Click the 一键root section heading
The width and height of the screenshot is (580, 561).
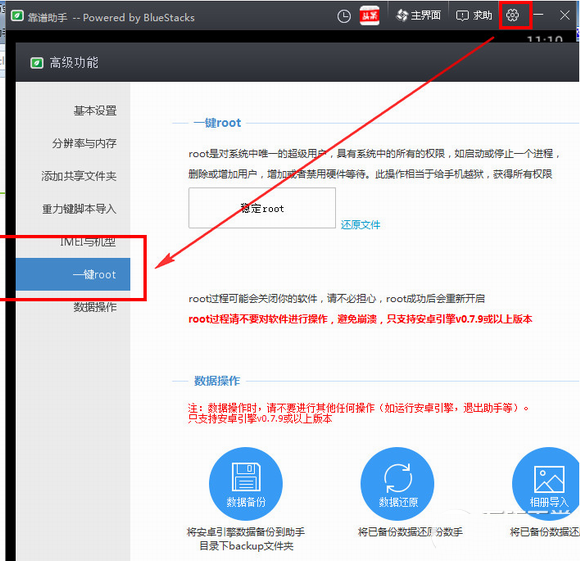(218, 123)
